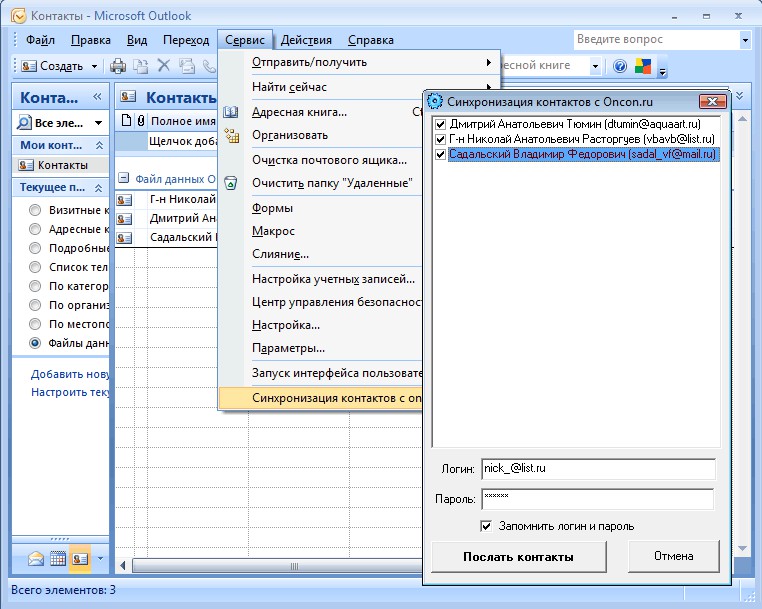Screen dimensions: 762x609
Task: Click the gear icon in sync dialog title
Action: (434, 102)
